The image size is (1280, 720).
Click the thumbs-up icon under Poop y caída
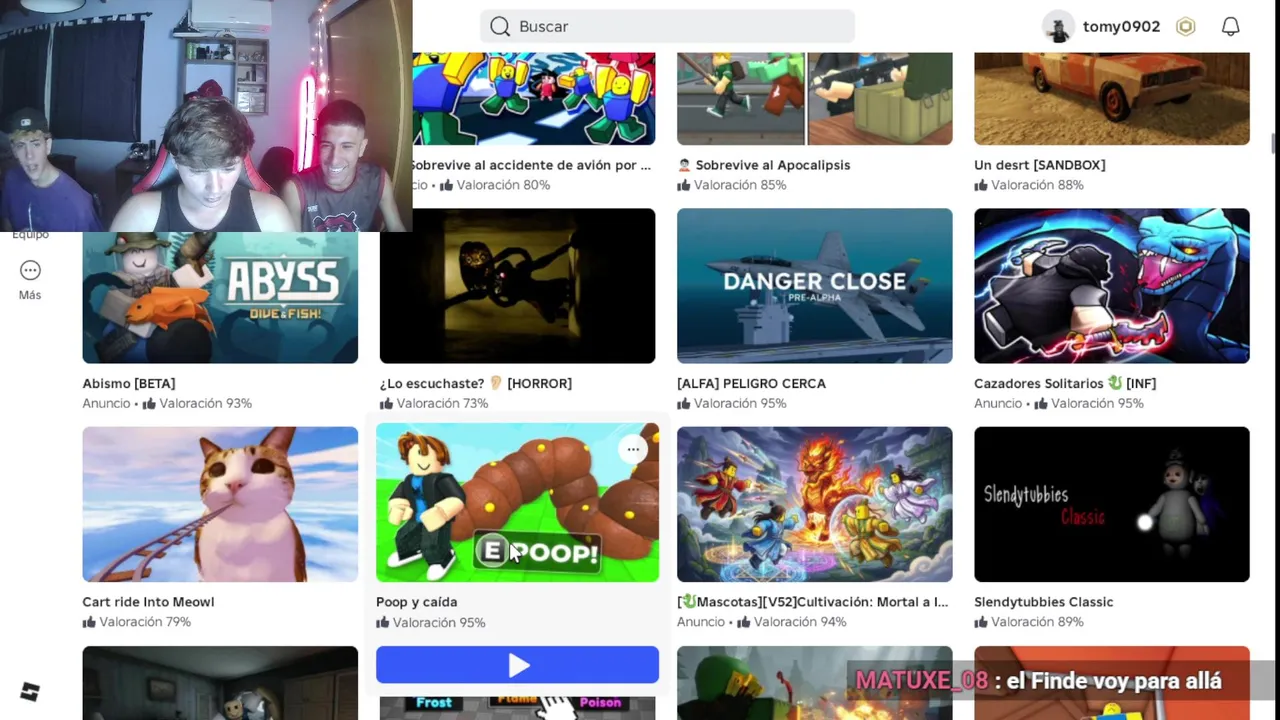click(383, 623)
